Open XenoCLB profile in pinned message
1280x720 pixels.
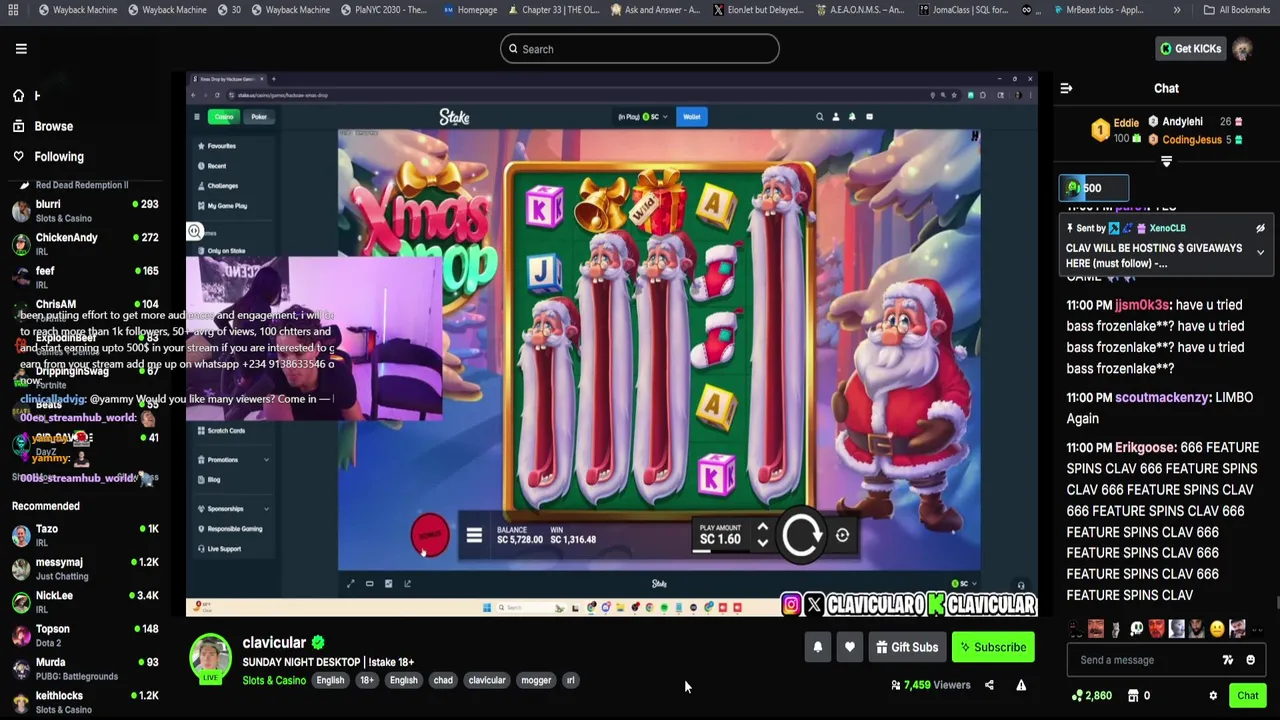1167,228
